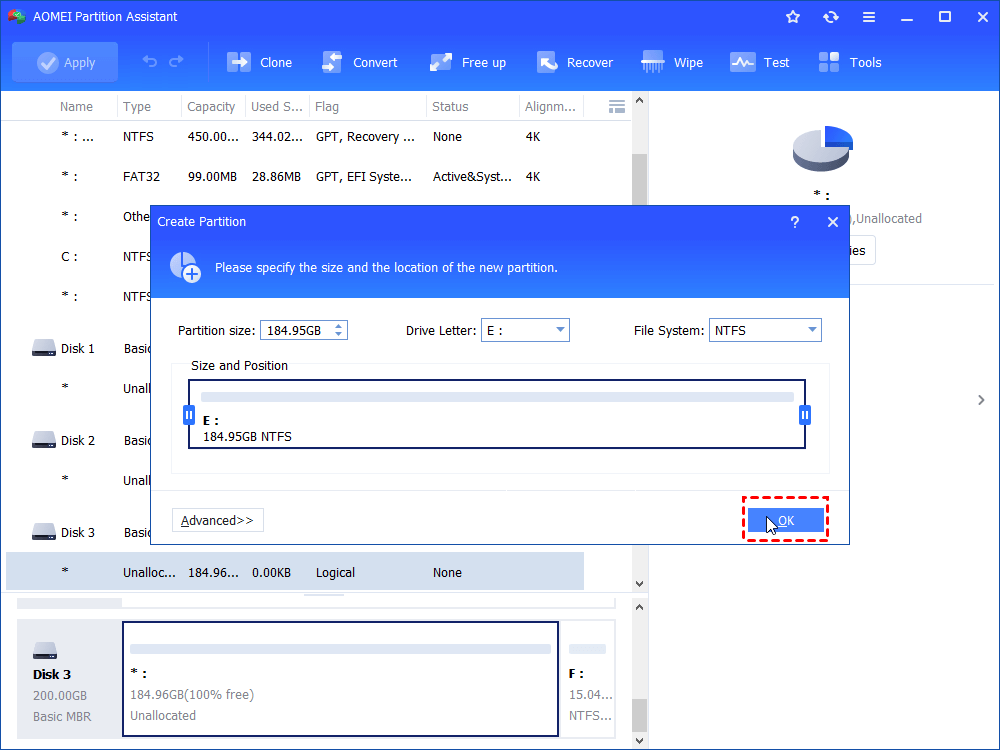Open the Drive Letter dropdown
Image resolution: width=1000 pixels, height=750 pixels.
click(x=525, y=330)
